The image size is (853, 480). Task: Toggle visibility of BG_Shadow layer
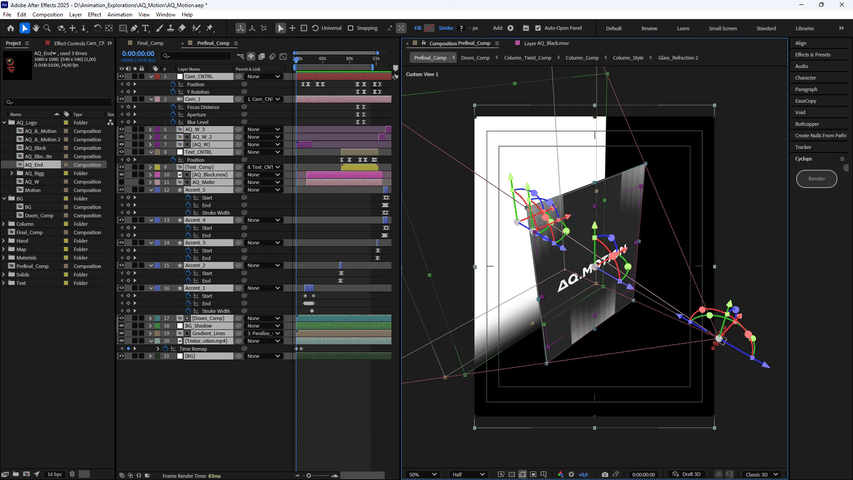click(x=121, y=326)
